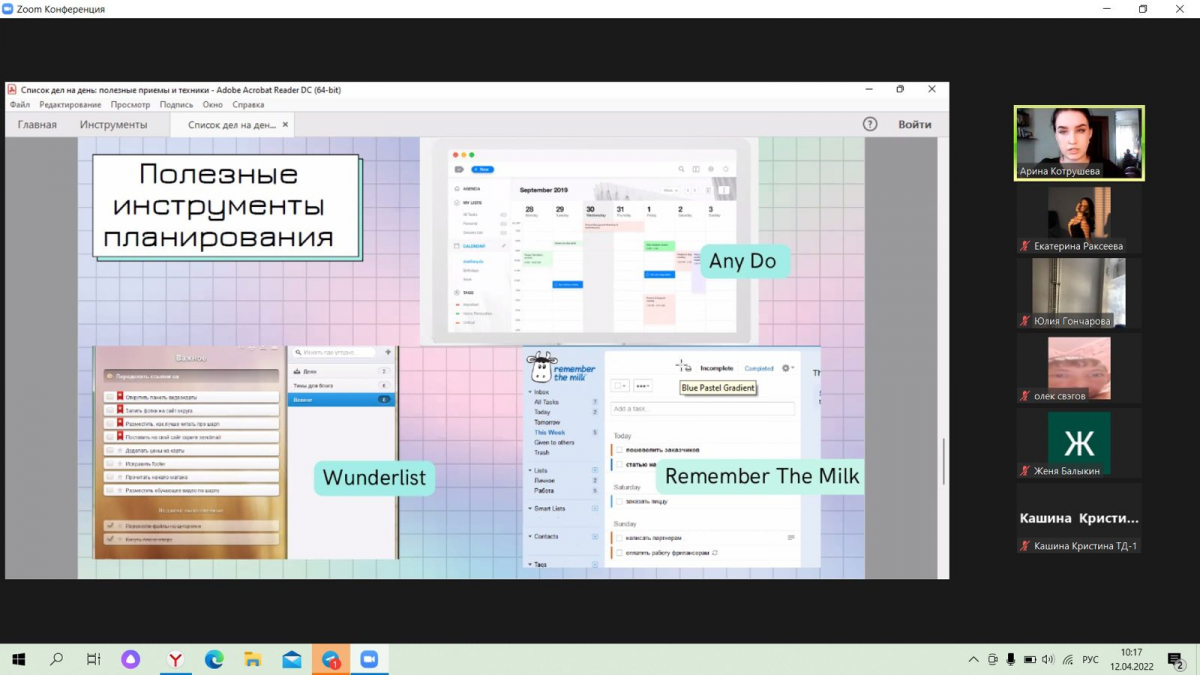Open the Файл menu in Acrobat
This screenshot has width=1200, height=675.
pyautogui.click(x=20, y=104)
